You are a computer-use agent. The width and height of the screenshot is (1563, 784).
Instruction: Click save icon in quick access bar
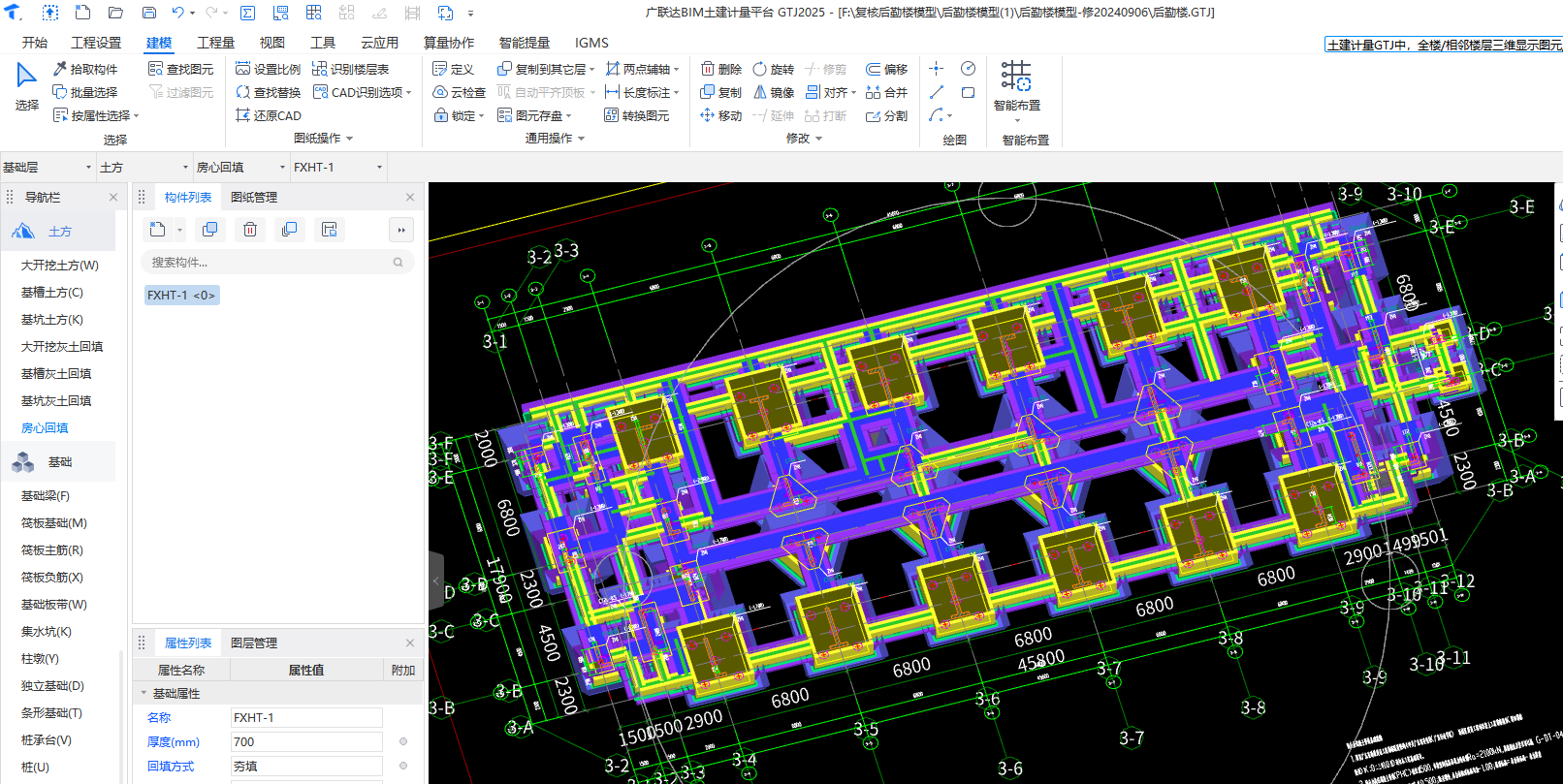149,13
